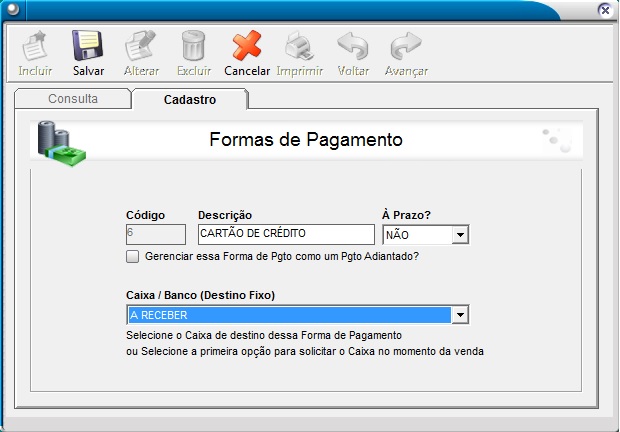Click the Descrição text field

point(285,234)
